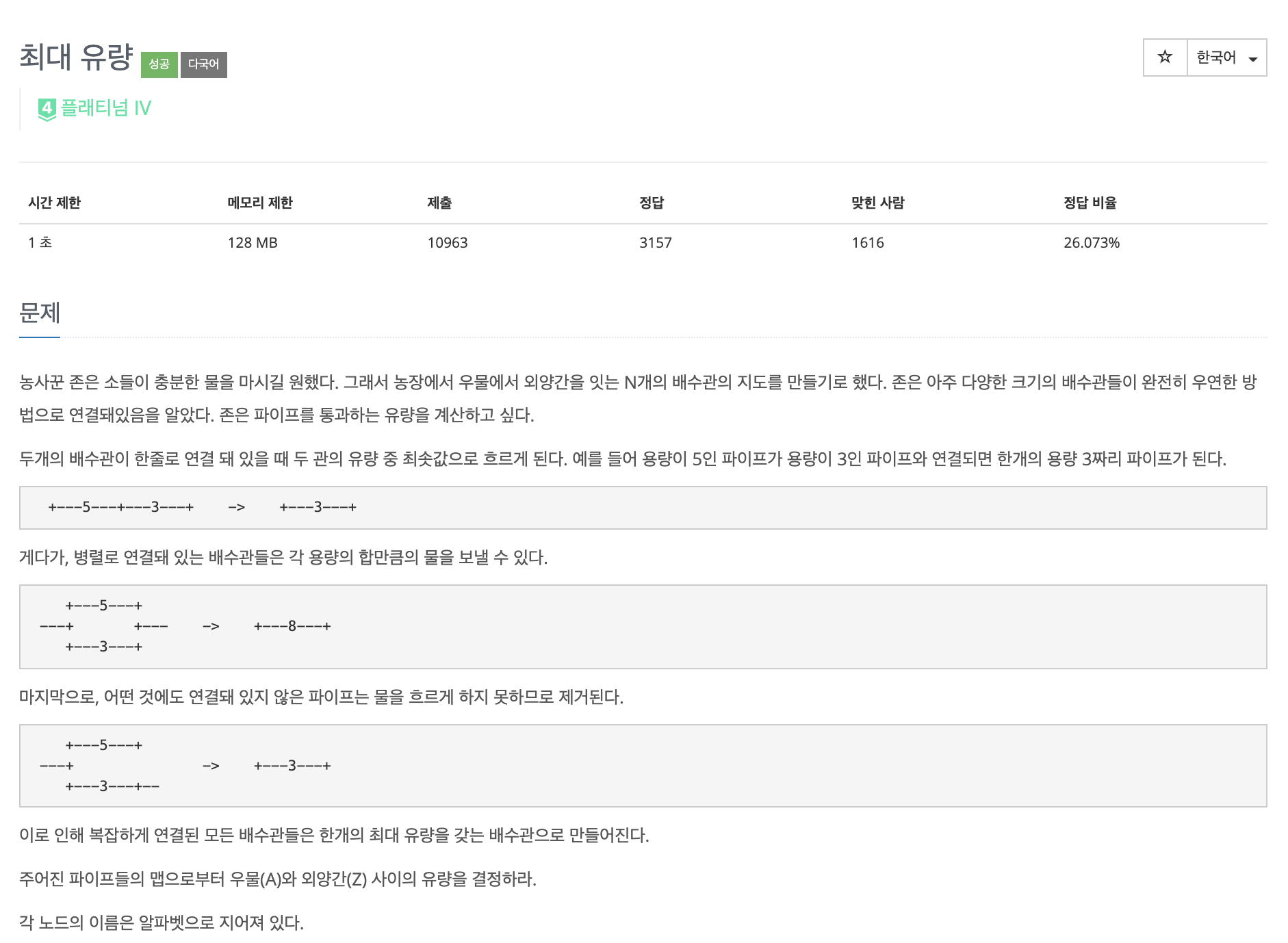
Task: Click the 정답 count 3157
Action: point(654,242)
